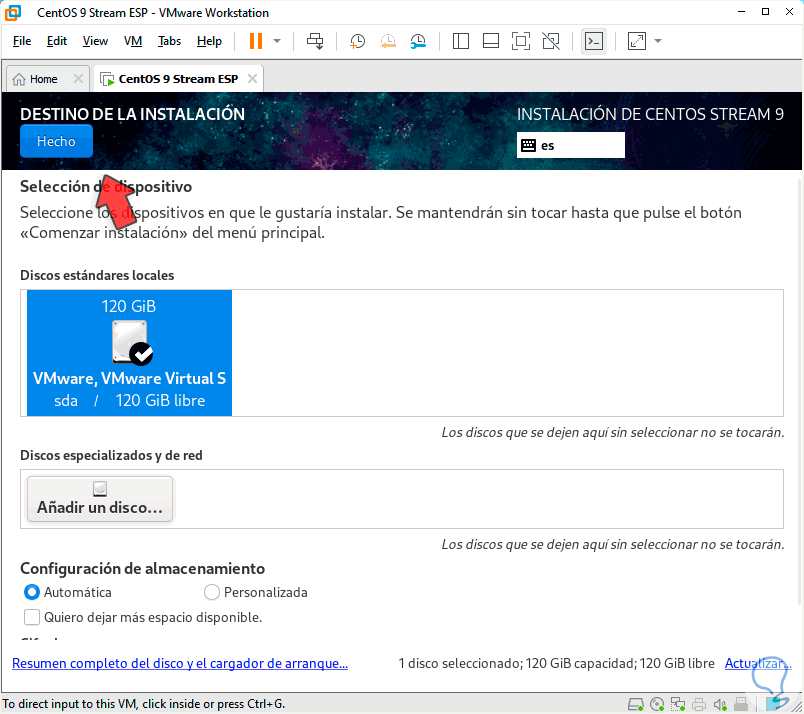The image size is (804, 714).
Task: Open the VM menu
Action: pyautogui.click(x=133, y=41)
